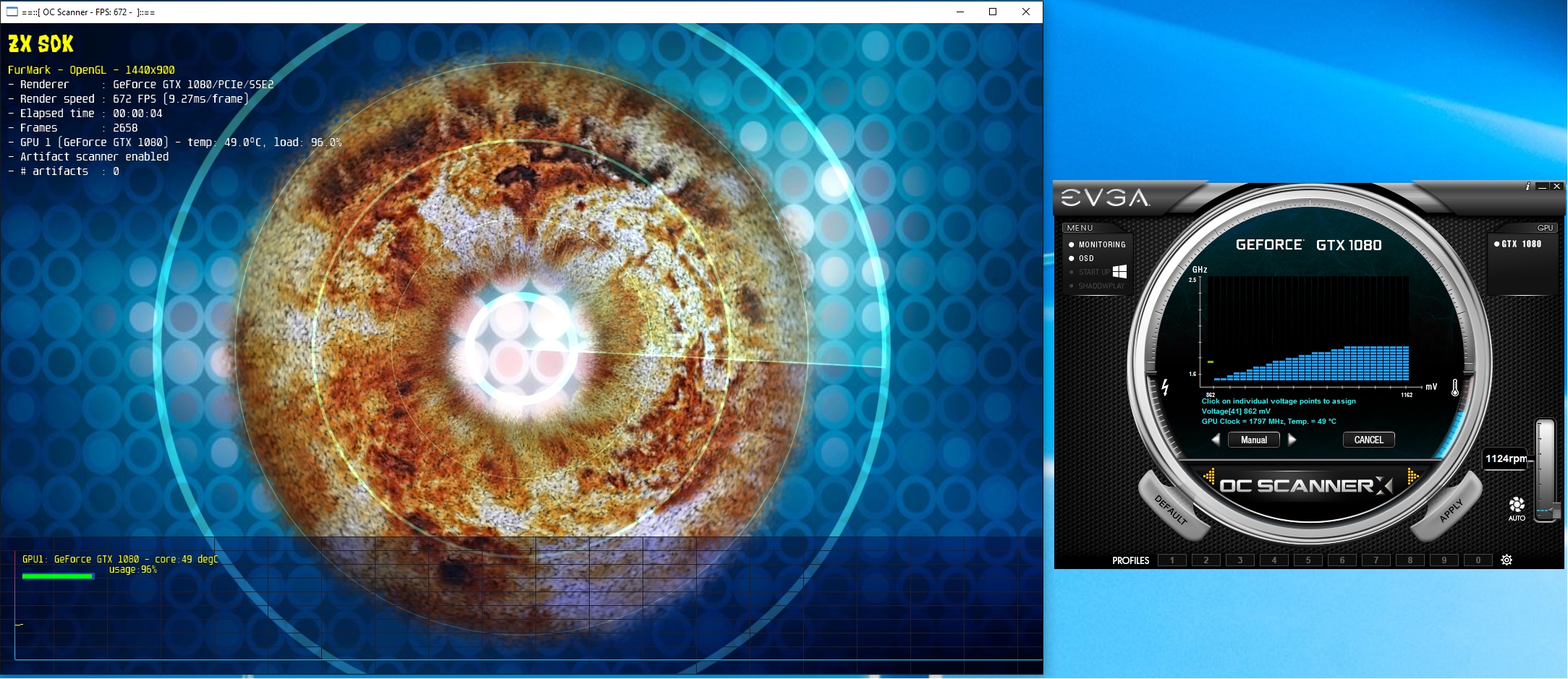Toggle the START UP option

pos(1089,272)
